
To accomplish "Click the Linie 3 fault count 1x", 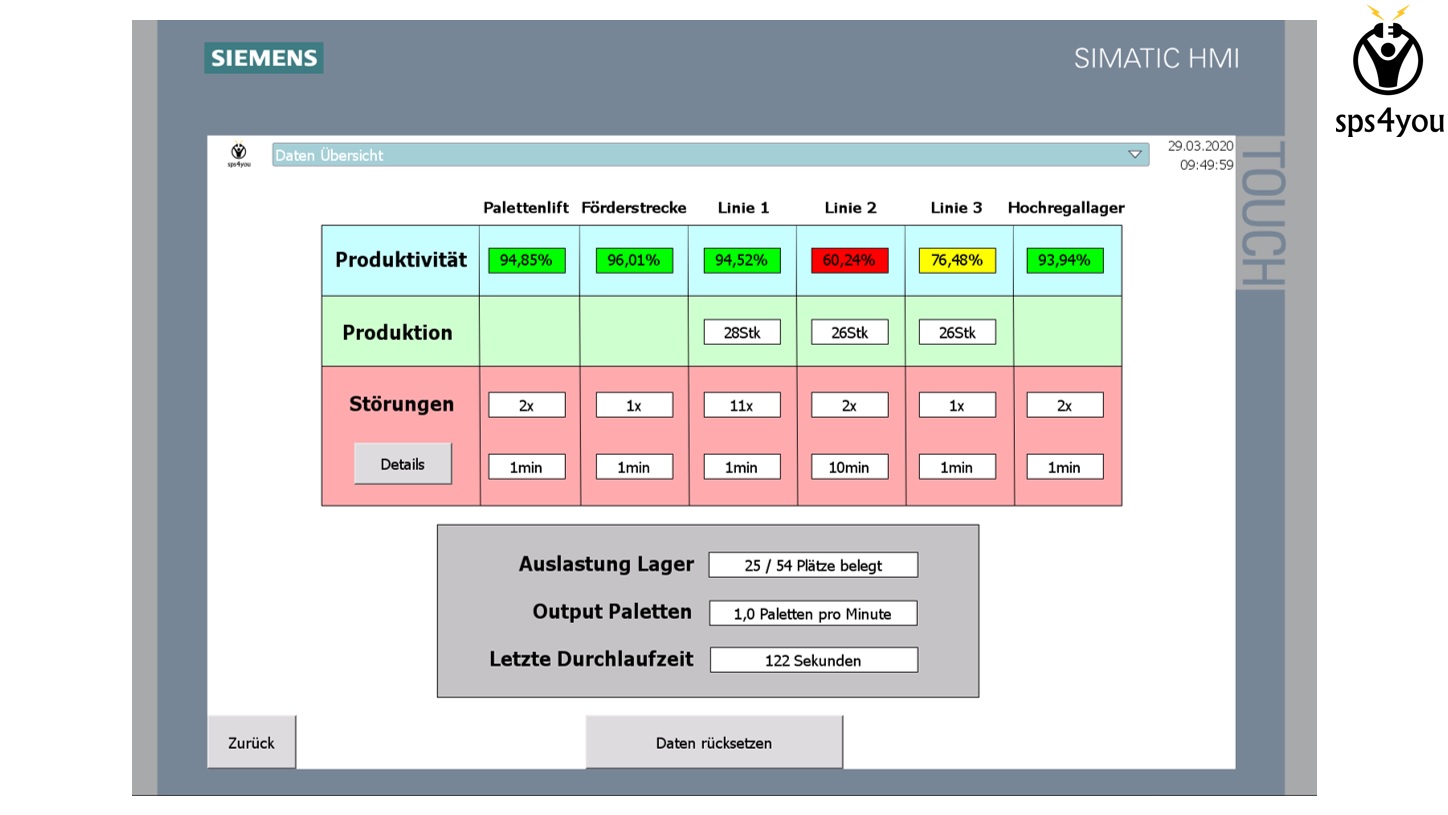I will 957,405.
